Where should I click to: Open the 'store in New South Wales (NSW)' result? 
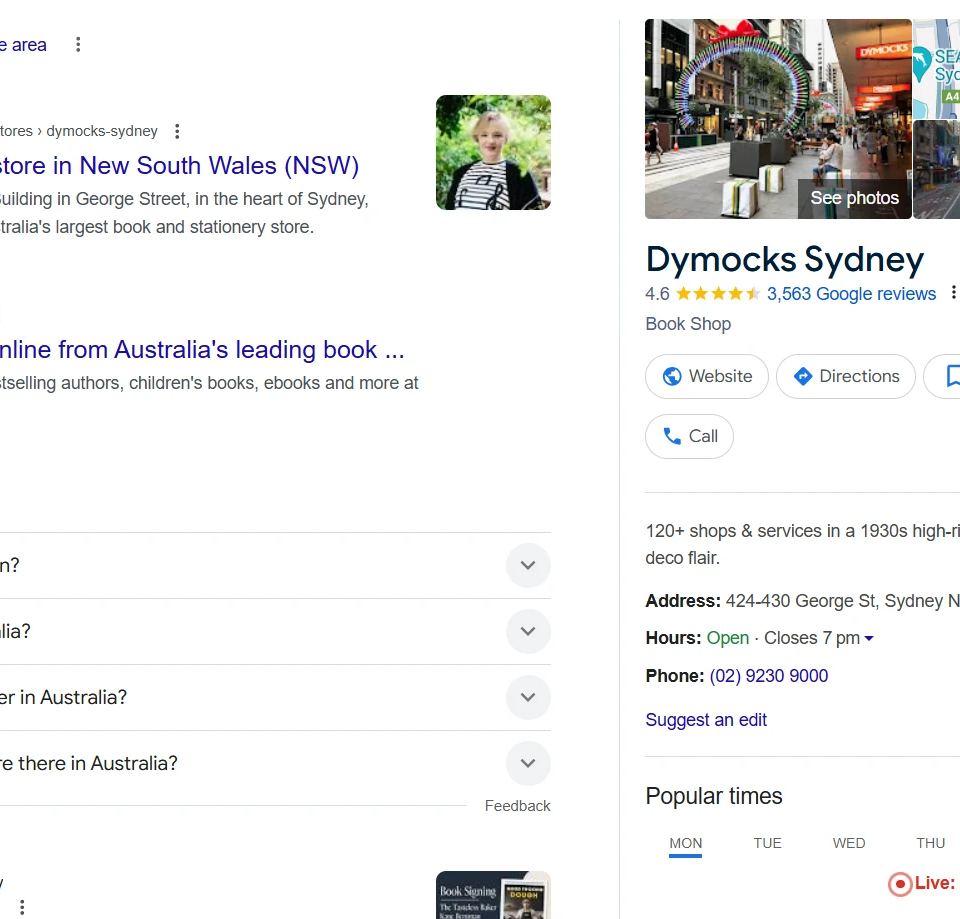point(179,165)
